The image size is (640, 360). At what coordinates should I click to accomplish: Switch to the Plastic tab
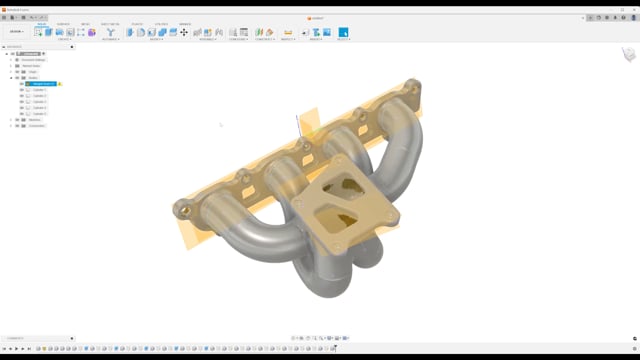[x=137, y=24]
